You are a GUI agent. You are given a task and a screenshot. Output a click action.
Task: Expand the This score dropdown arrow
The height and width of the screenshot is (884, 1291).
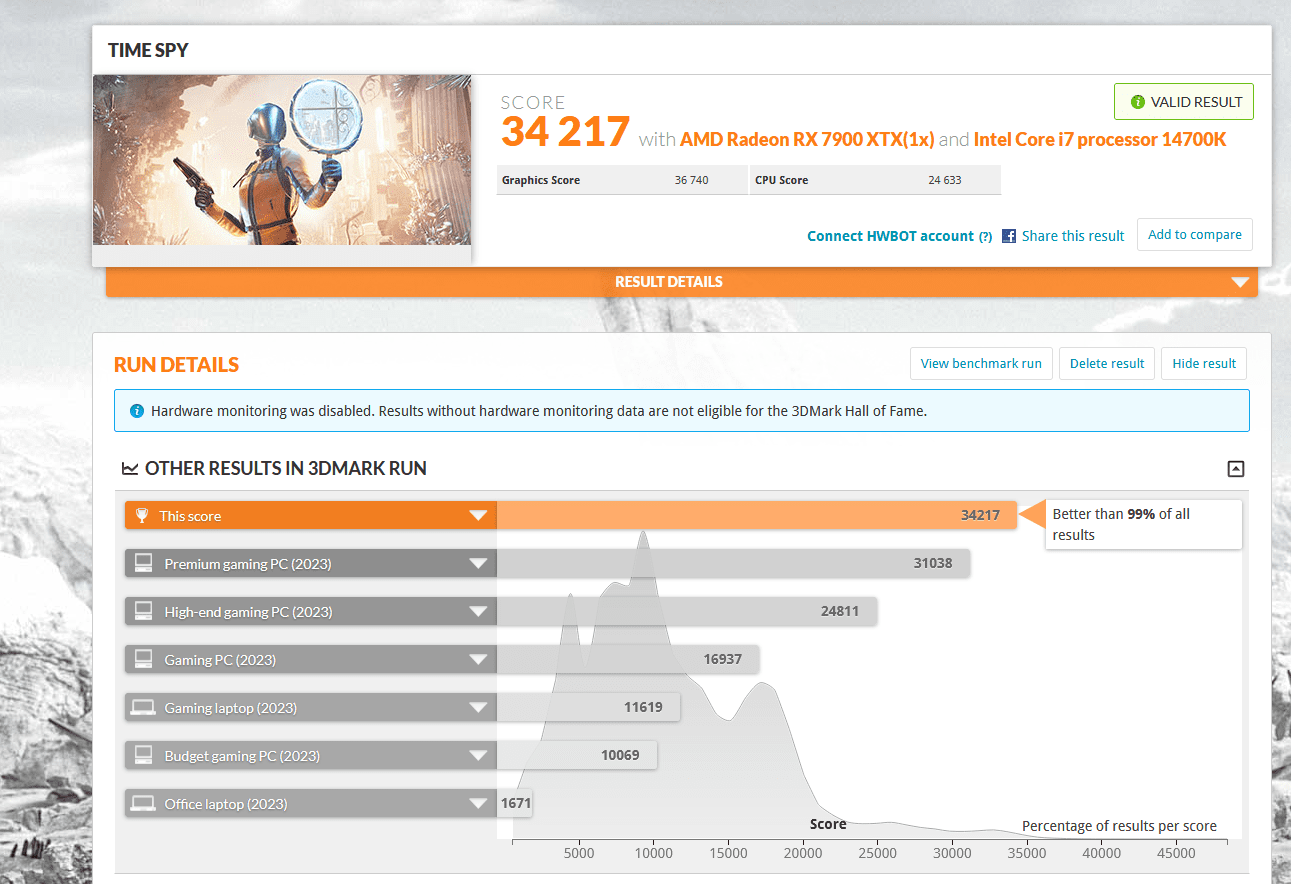pyautogui.click(x=478, y=516)
